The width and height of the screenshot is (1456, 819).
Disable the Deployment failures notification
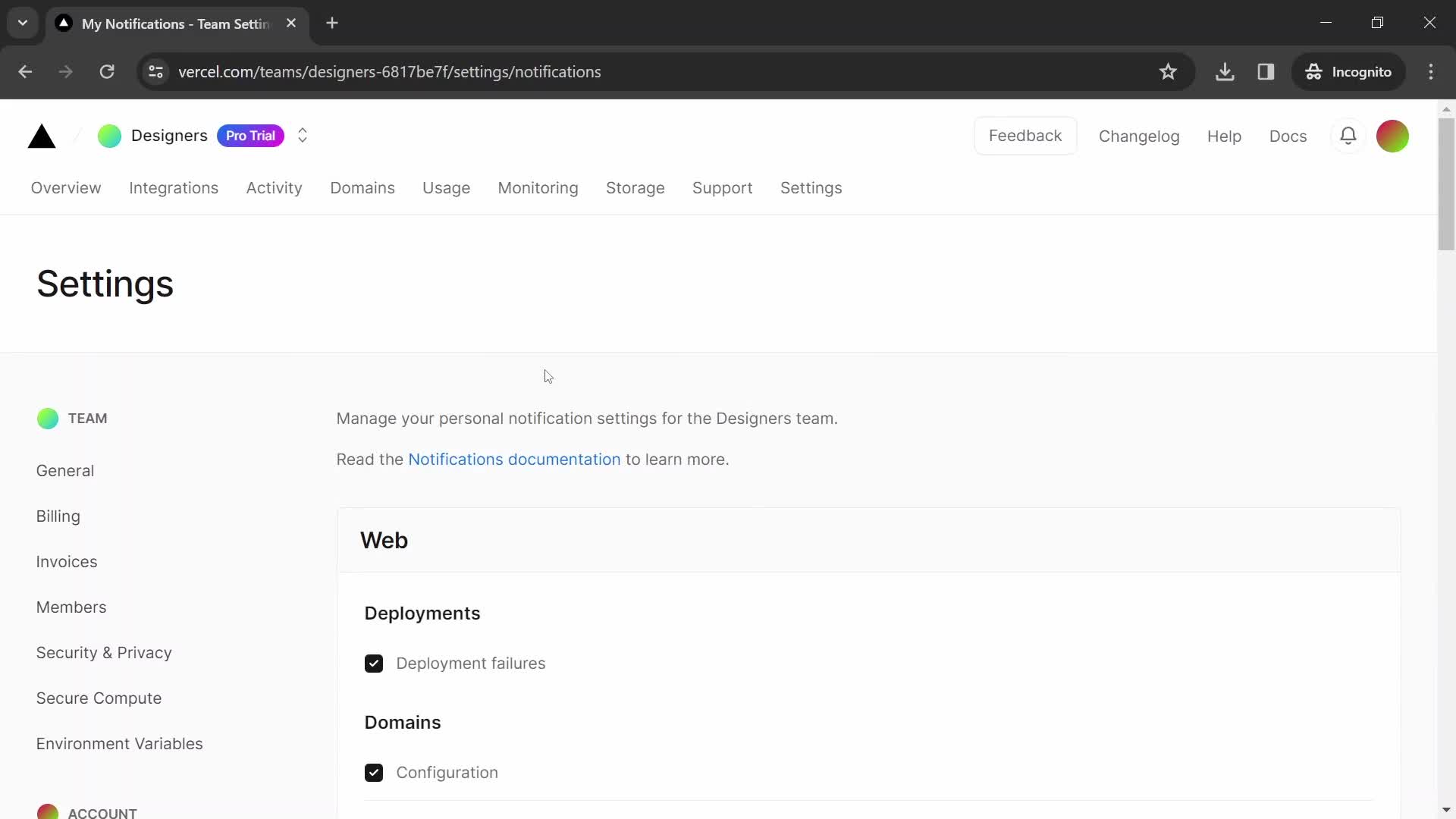(374, 663)
